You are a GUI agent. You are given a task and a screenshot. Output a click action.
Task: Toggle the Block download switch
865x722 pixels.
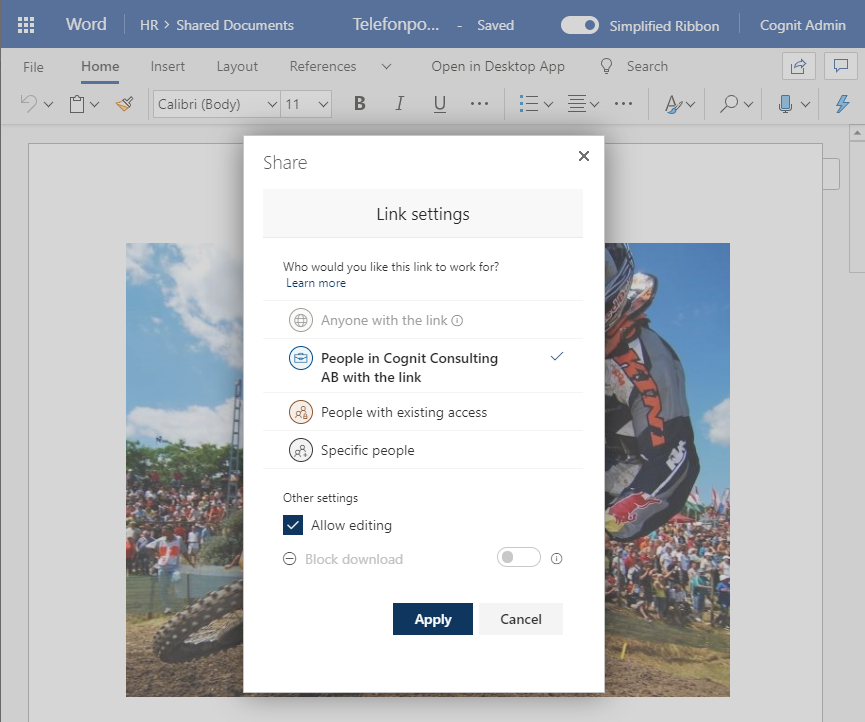coord(518,558)
